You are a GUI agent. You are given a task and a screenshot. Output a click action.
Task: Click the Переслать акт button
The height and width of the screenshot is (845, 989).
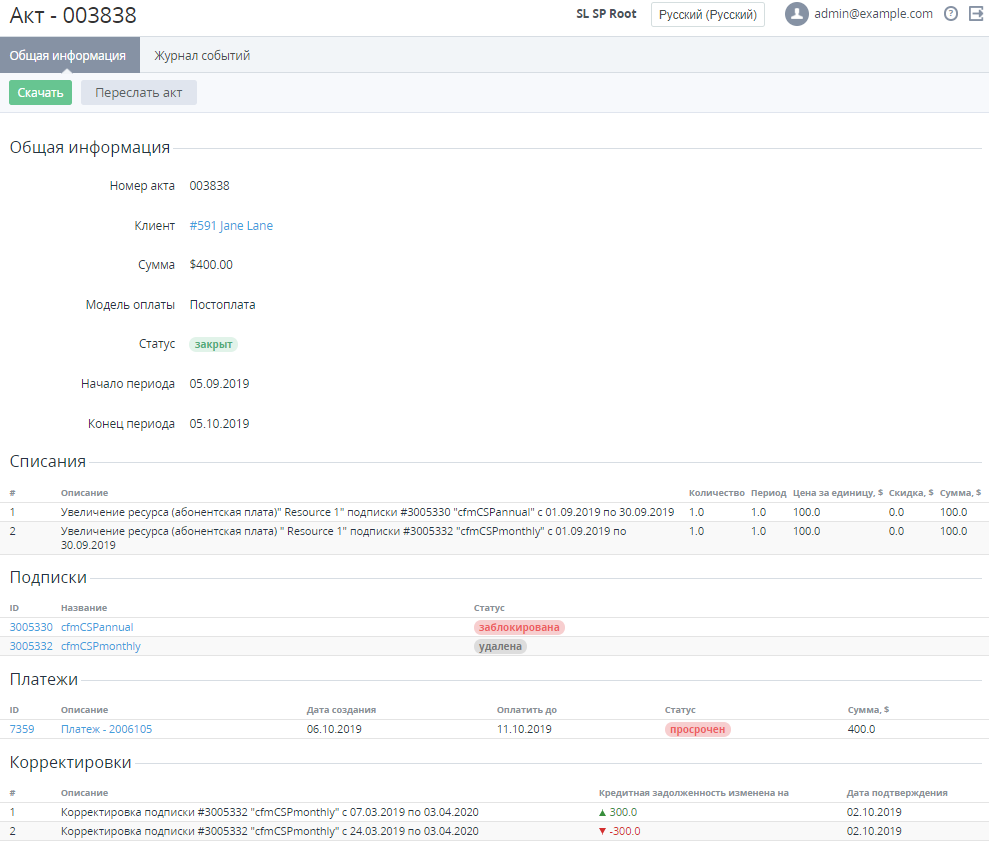click(x=139, y=93)
